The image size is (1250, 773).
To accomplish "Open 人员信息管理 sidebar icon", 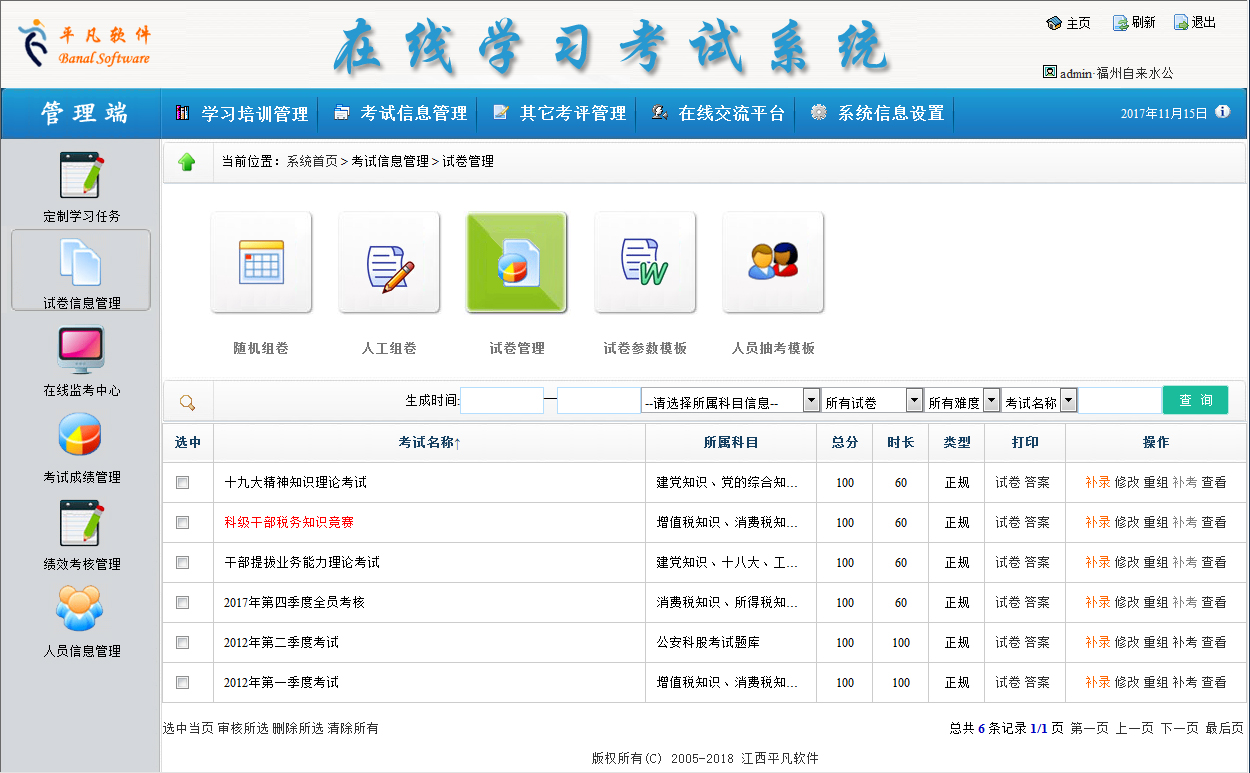I will click(81, 612).
